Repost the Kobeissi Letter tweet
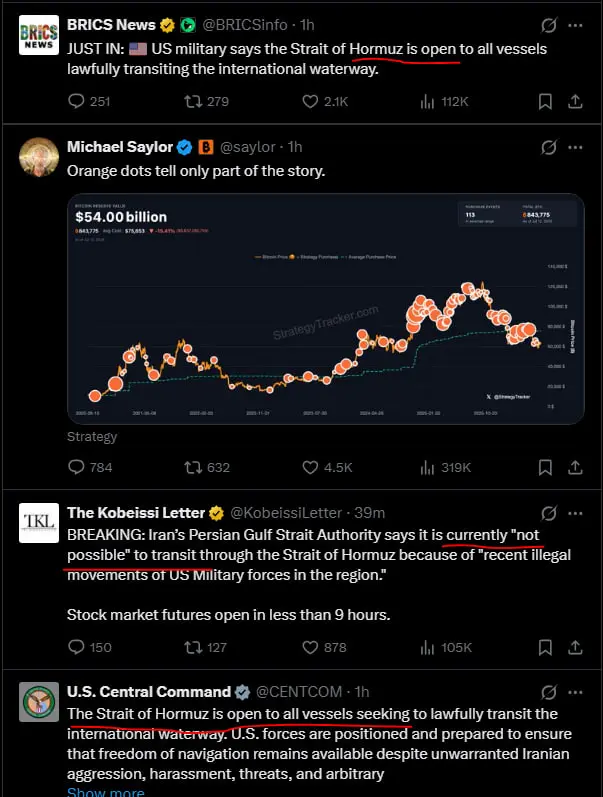Viewport: 603px width, 797px height. [x=205, y=647]
